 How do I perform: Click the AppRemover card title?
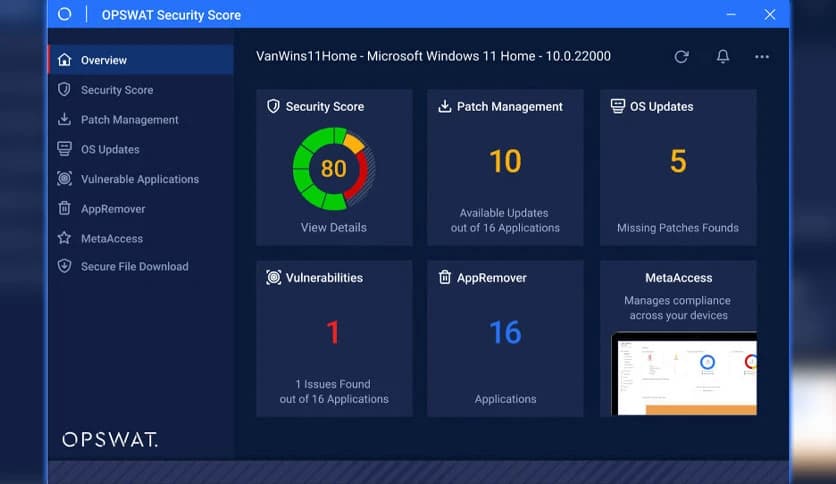coord(492,278)
